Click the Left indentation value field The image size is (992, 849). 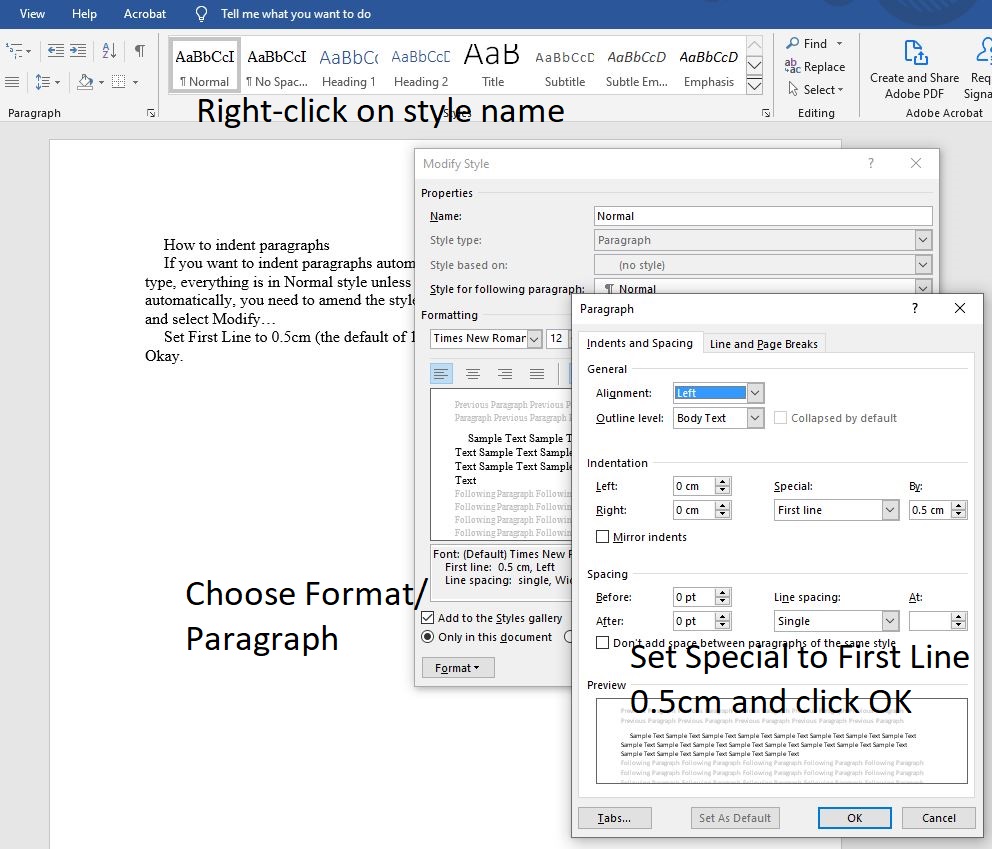point(694,486)
